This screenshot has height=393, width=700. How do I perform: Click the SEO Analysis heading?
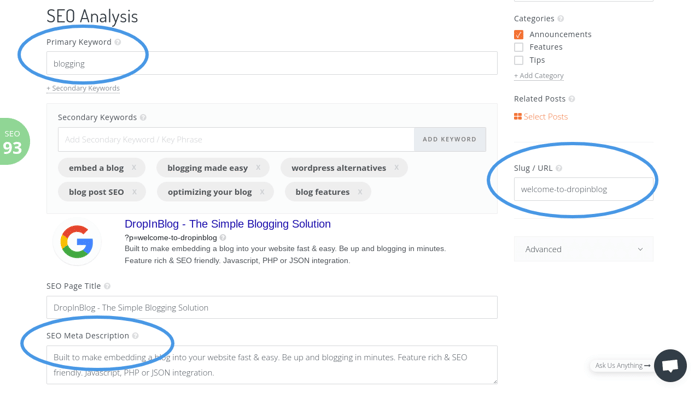tap(92, 17)
